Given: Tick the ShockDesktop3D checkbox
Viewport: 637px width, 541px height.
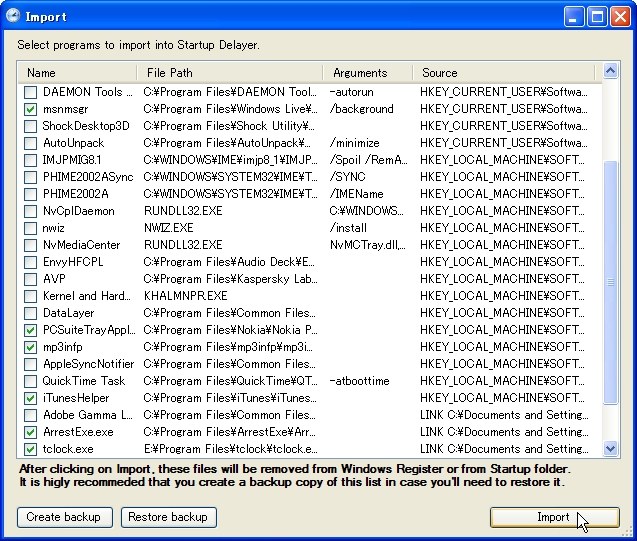Looking at the screenshot, I should point(30,126).
